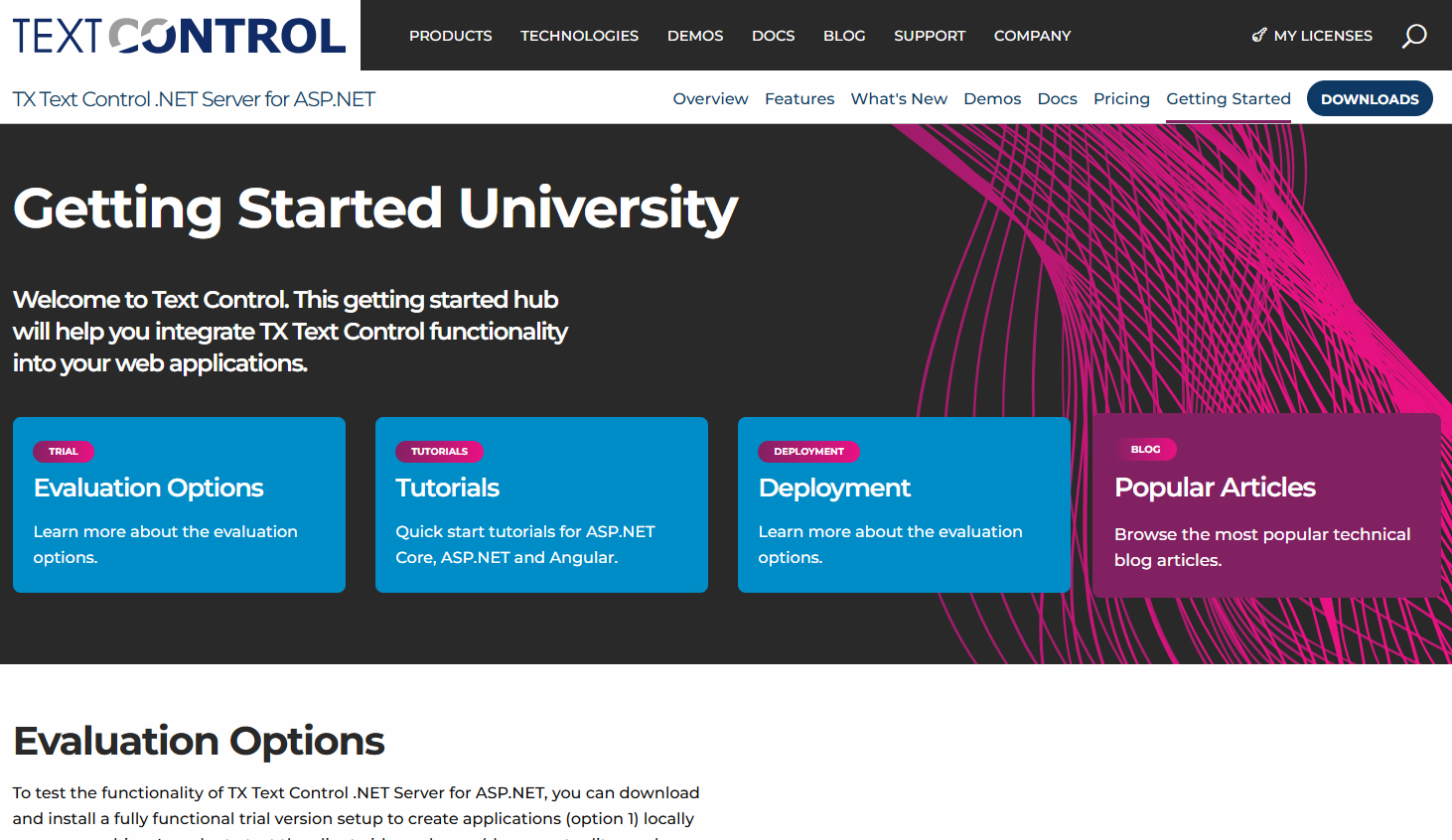Open the Demos top menu
The height and width of the screenshot is (840, 1452).
tap(695, 36)
